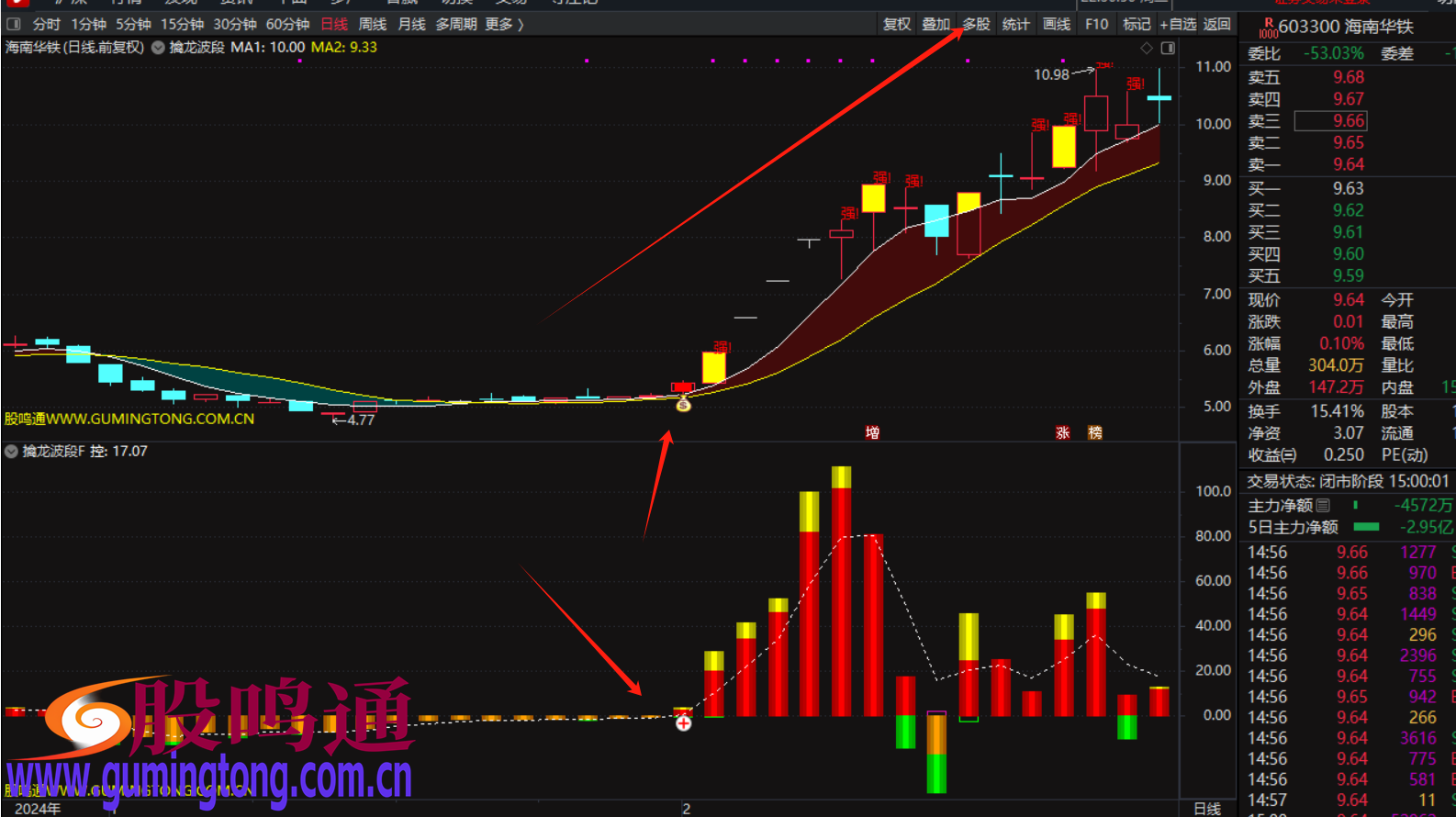Screen dimensions: 1456x817
Task: Expand the 擒龙波段F sub-indicator dropdown
Action: 11,451
